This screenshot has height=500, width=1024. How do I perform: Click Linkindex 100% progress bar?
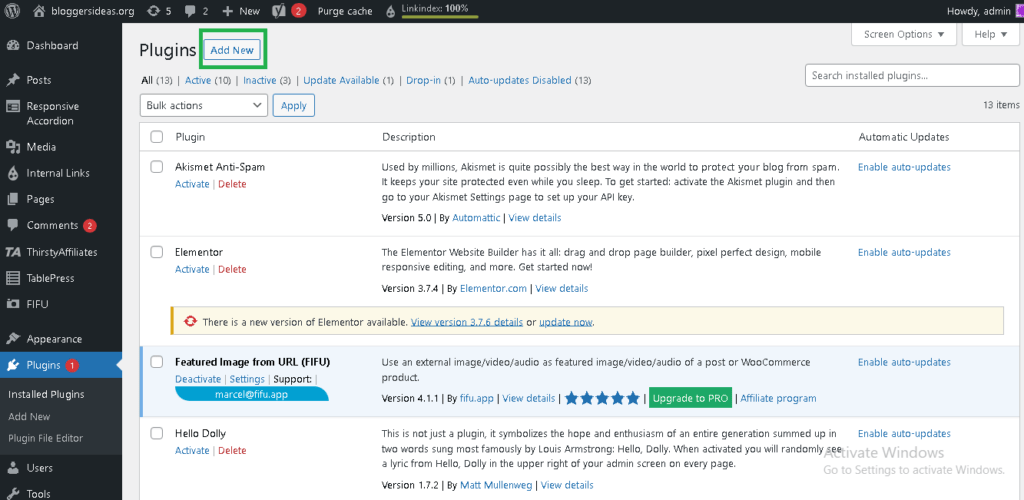click(440, 16)
